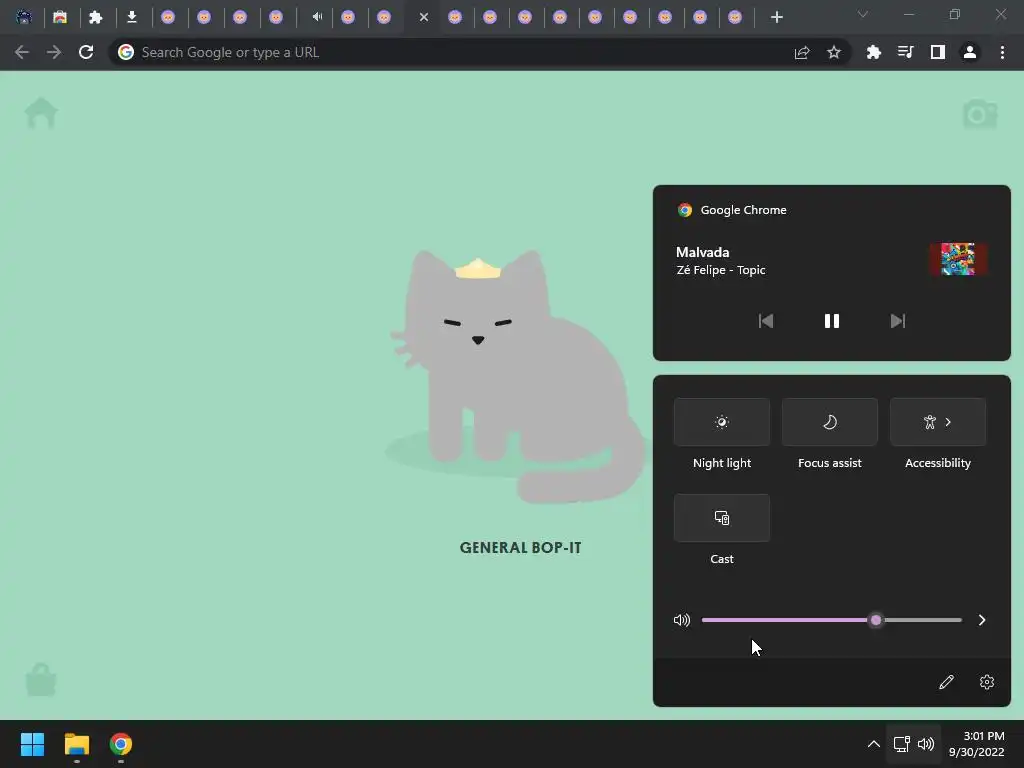The width and height of the screenshot is (1024, 768).
Task: Share this page from the address bar
Action: pyautogui.click(x=802, y=52)
